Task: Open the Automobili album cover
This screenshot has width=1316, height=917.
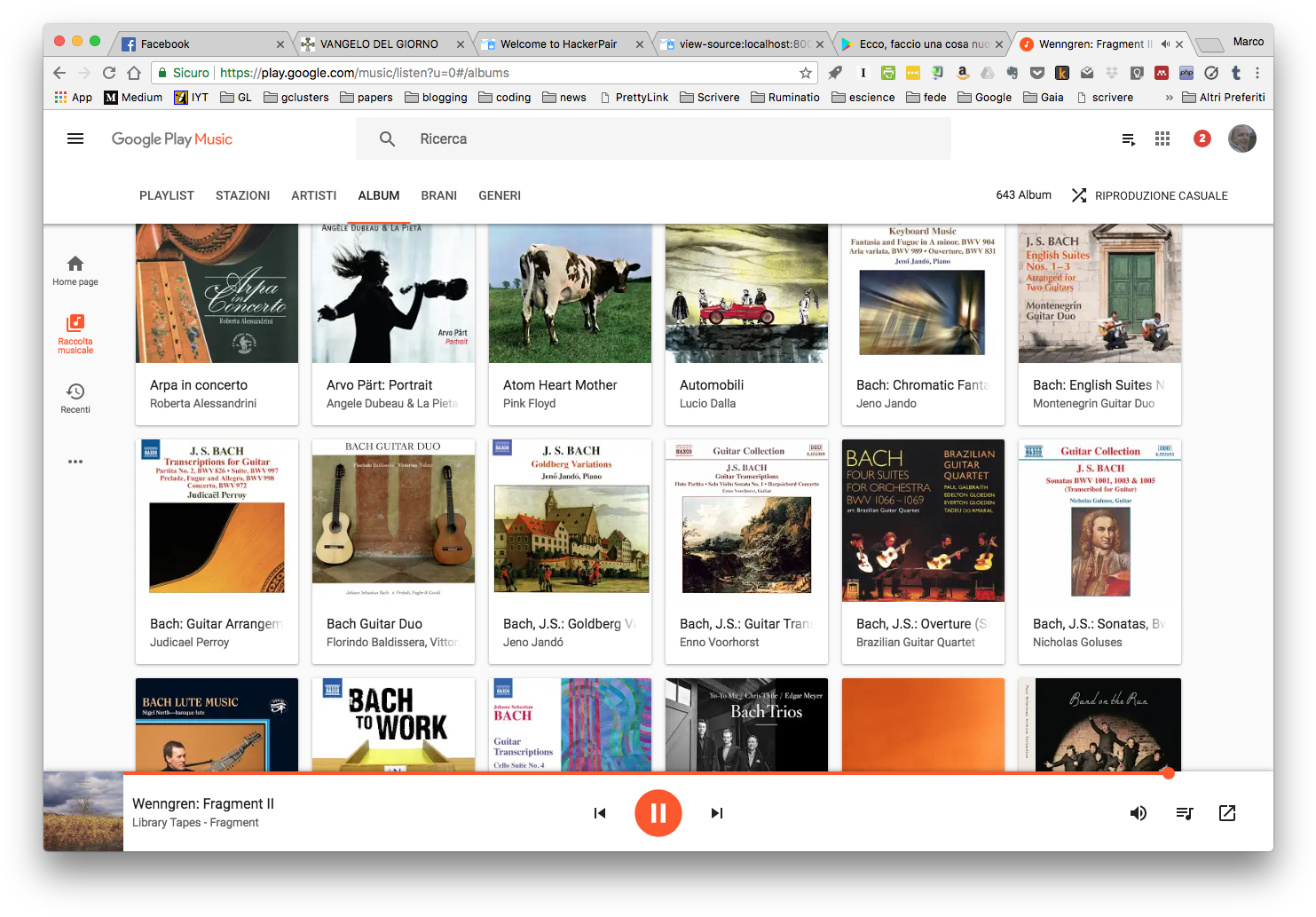Action: click(746, 294)
